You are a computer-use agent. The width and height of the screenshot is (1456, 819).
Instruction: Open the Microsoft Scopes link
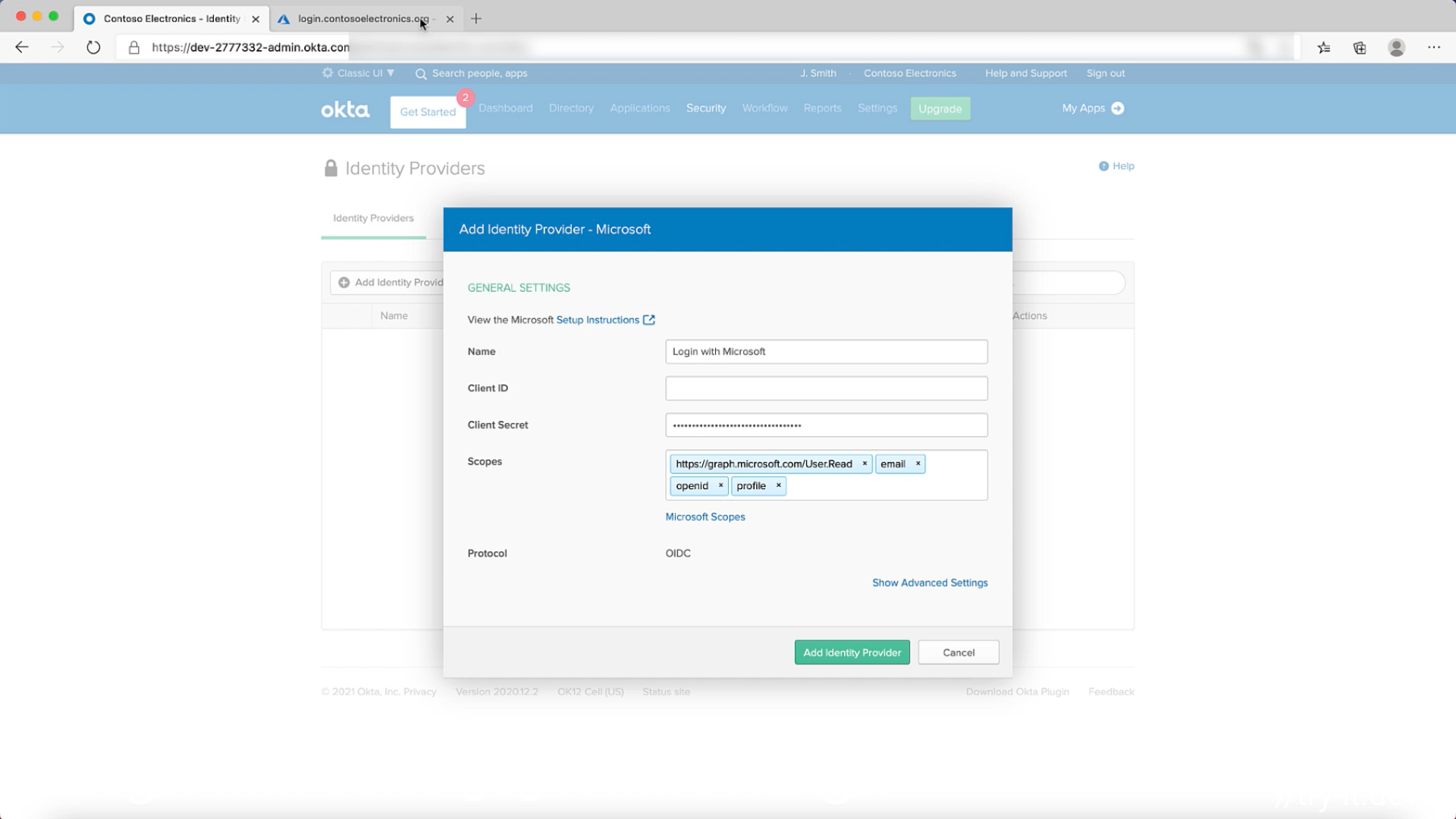[704, 517]
